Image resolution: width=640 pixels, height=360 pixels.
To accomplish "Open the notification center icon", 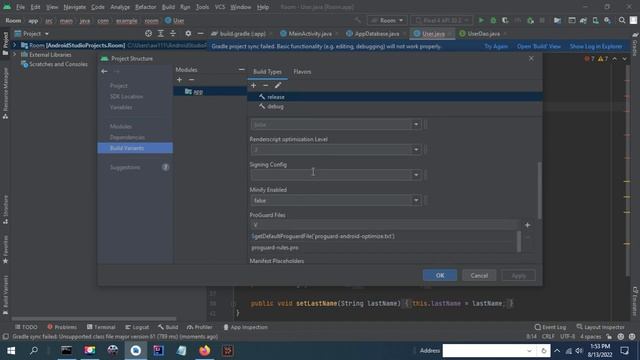I will coord(624,351).
